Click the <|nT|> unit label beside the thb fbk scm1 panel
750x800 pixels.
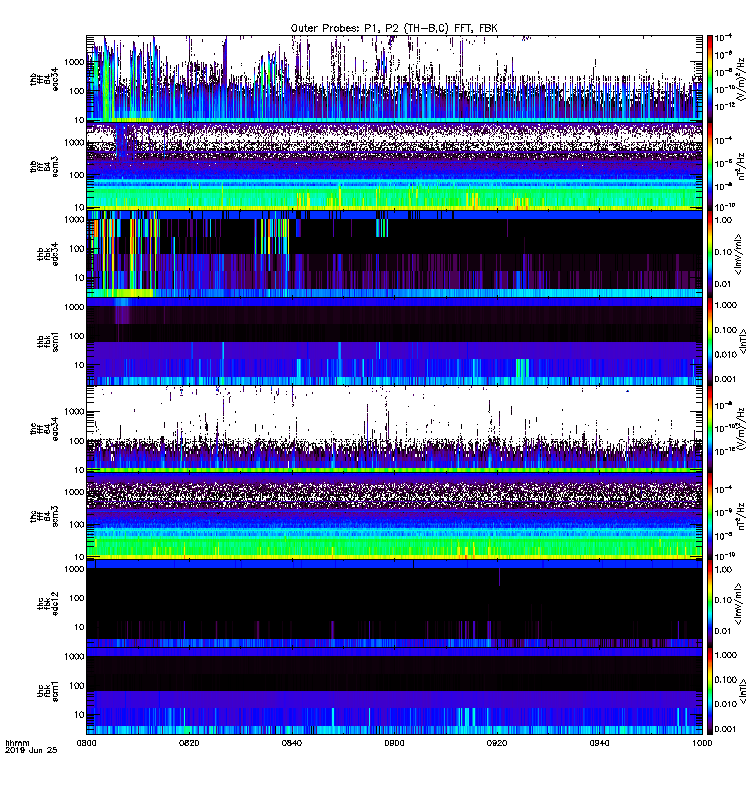[742, 342]
